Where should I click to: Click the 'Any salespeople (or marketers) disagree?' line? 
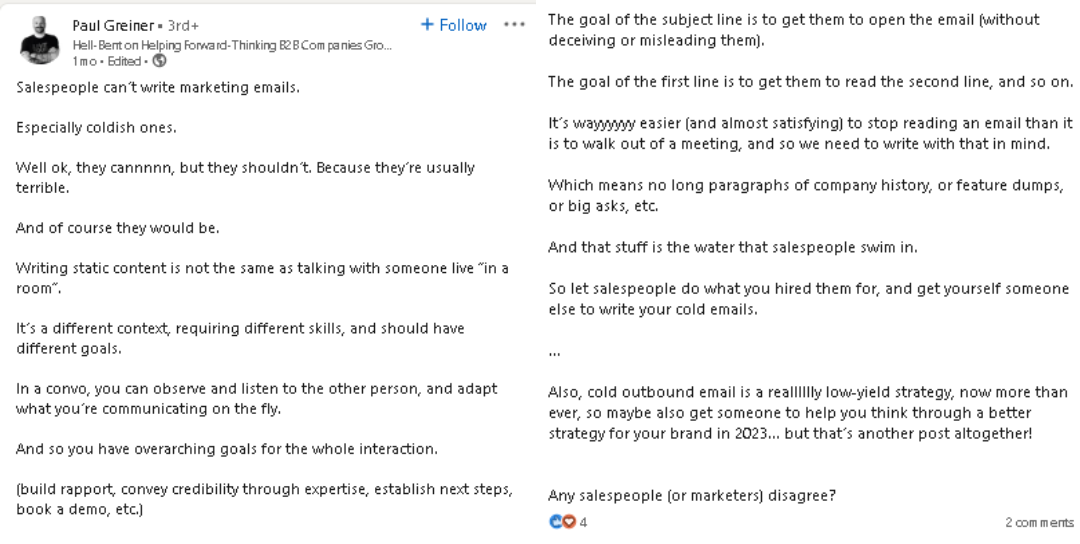(692, 495)
